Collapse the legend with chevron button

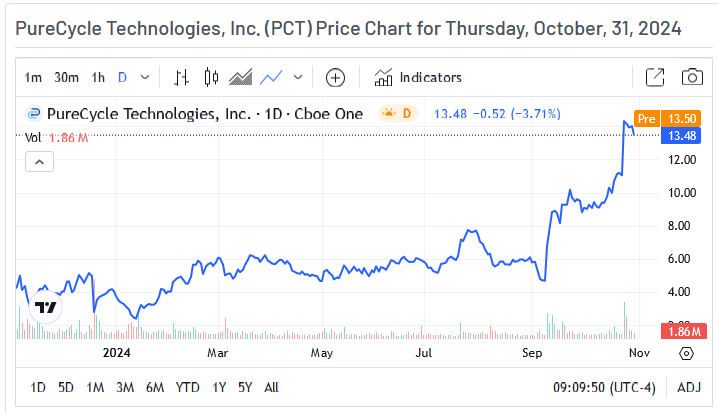[x=39, y=161]
